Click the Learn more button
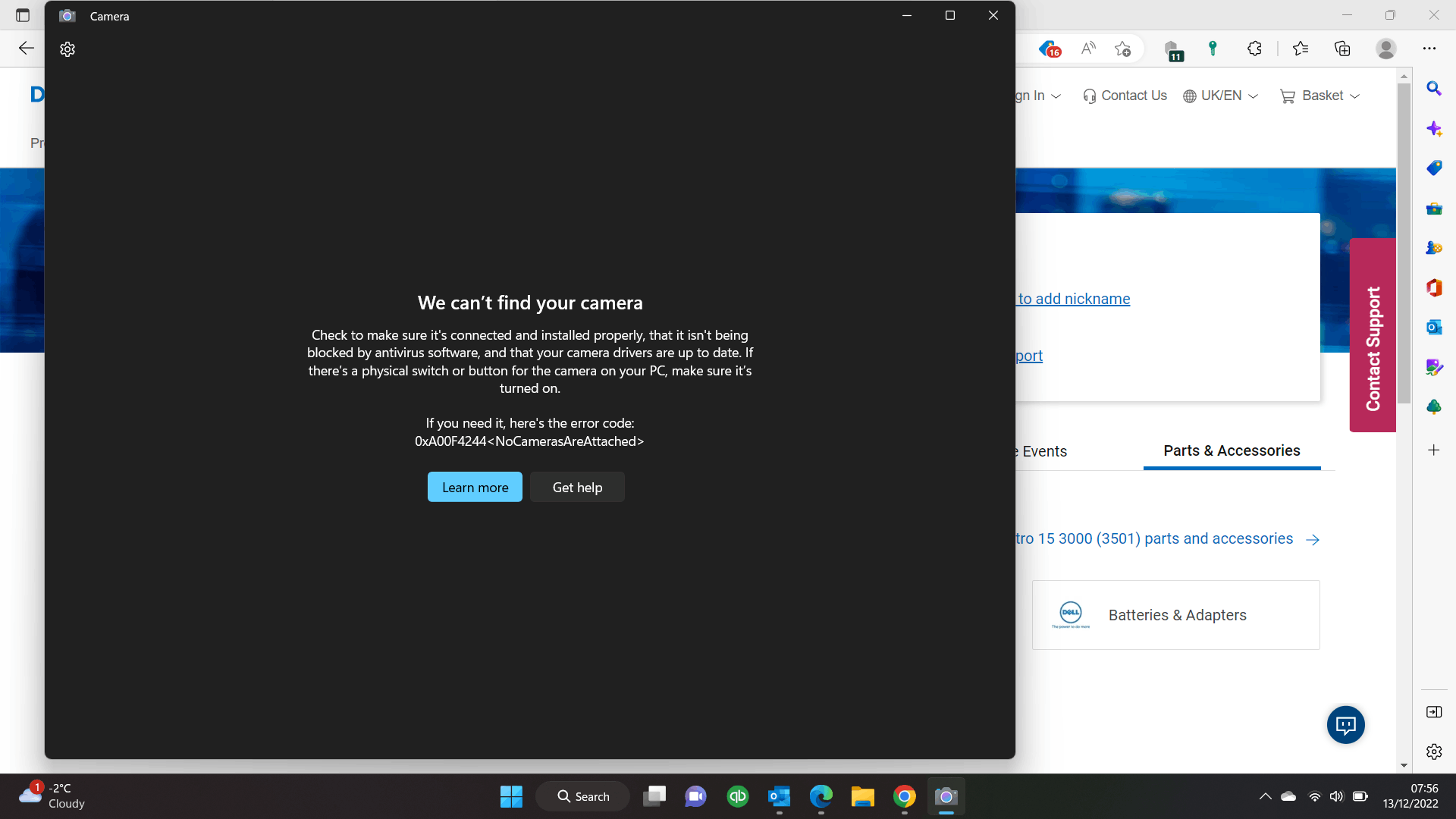The width and height of the screenshot is (1456, 819). point(475,487)
